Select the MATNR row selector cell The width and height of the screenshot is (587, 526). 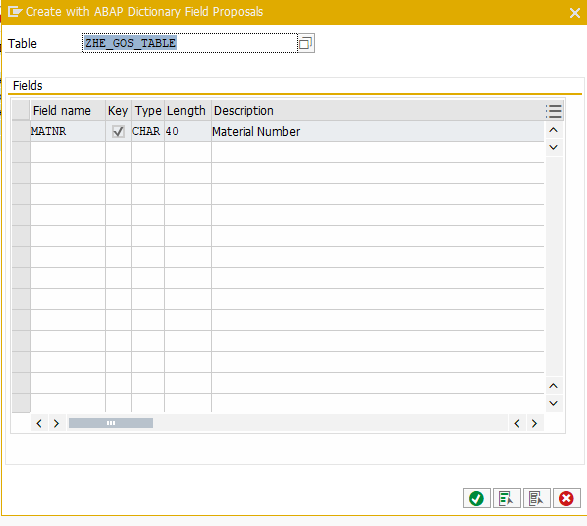[x=21, y=131]
